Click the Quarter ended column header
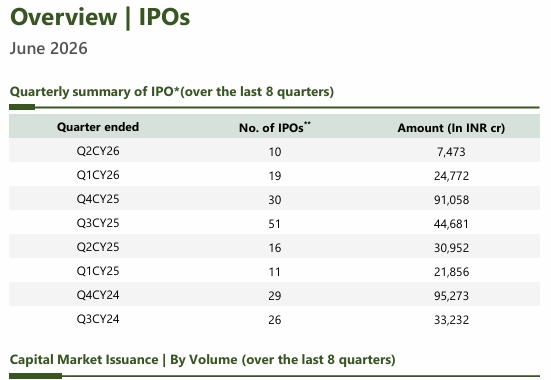 coord(98,127)
